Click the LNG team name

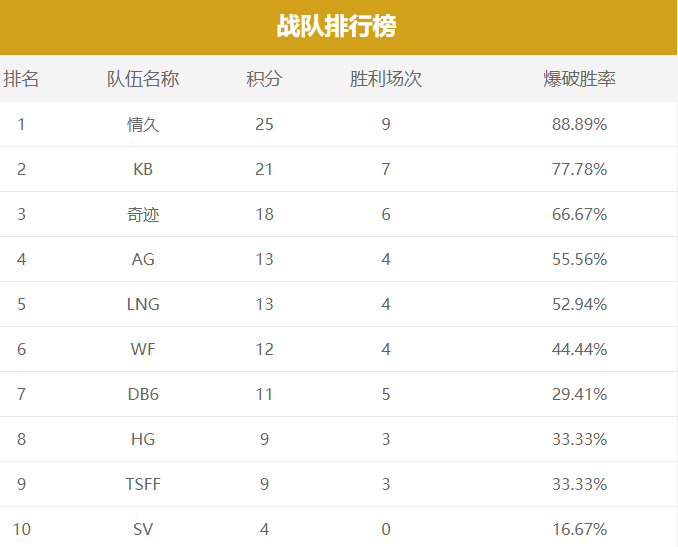click(143, 304)
